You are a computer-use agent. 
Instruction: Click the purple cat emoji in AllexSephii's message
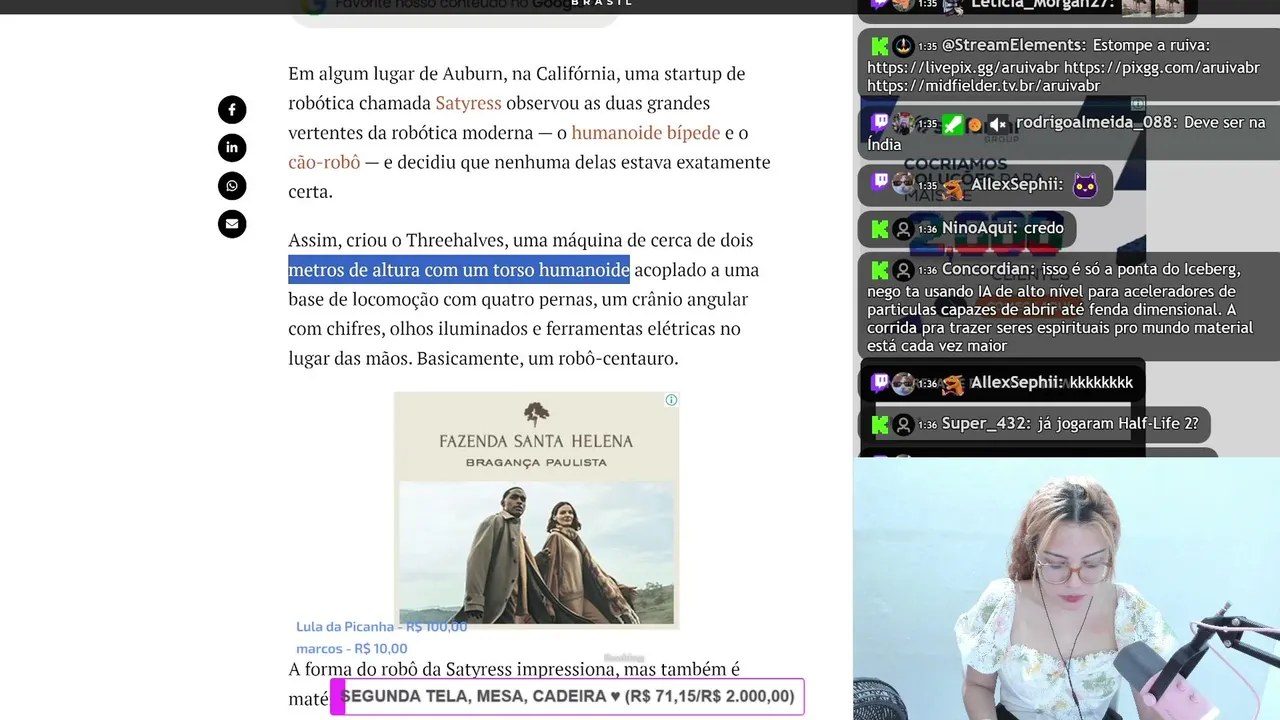[1085, 185]
